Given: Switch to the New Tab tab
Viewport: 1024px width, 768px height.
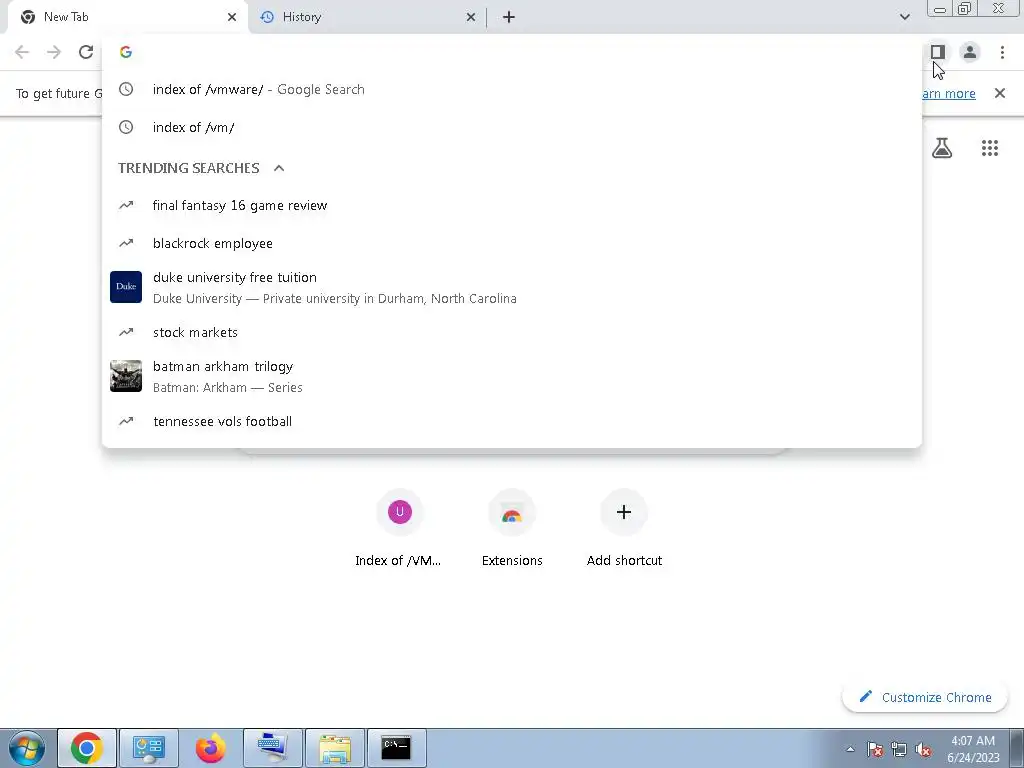Looking at the screenshot, I should [x=128, y=17].
